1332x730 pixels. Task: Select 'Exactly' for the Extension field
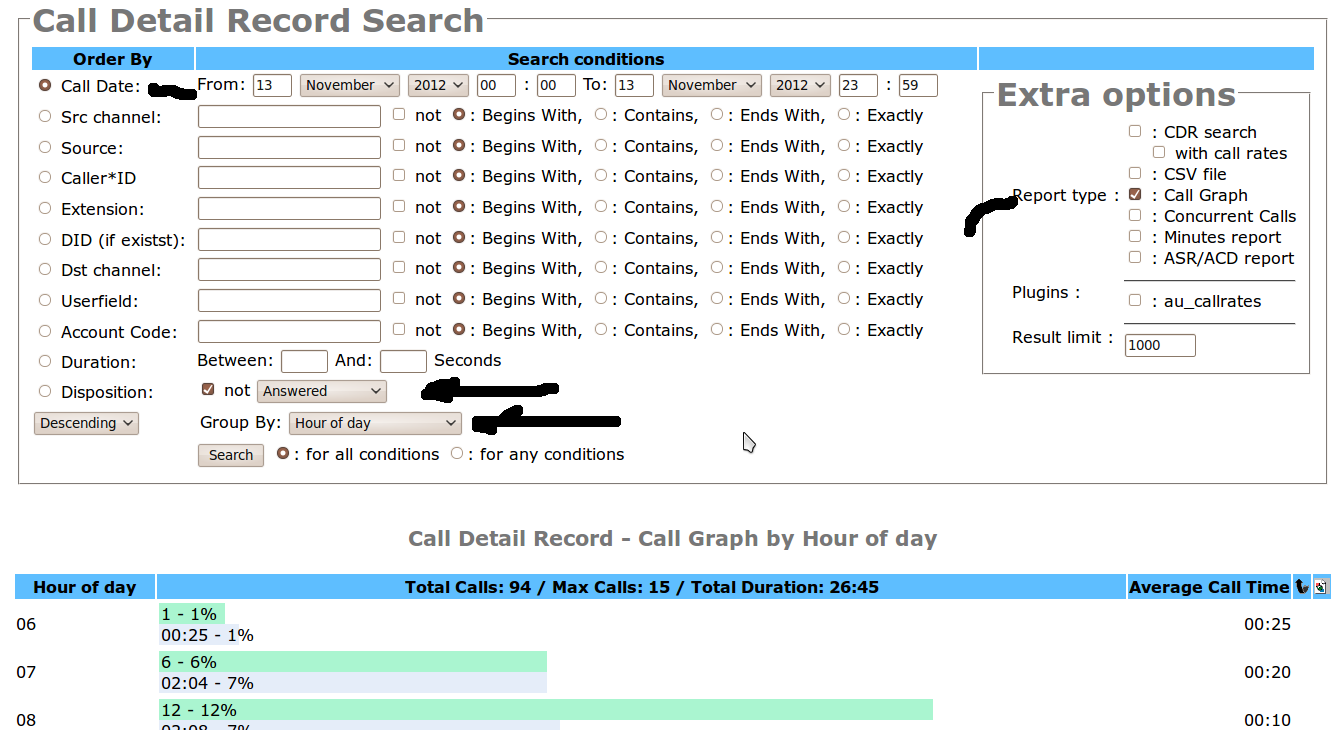tap(844, 206)
